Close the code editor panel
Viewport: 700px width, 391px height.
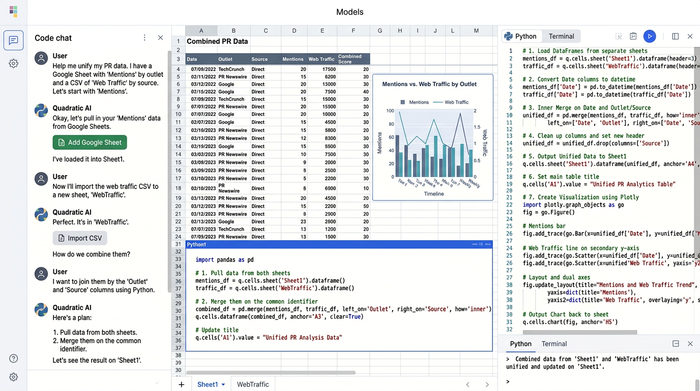690,36
